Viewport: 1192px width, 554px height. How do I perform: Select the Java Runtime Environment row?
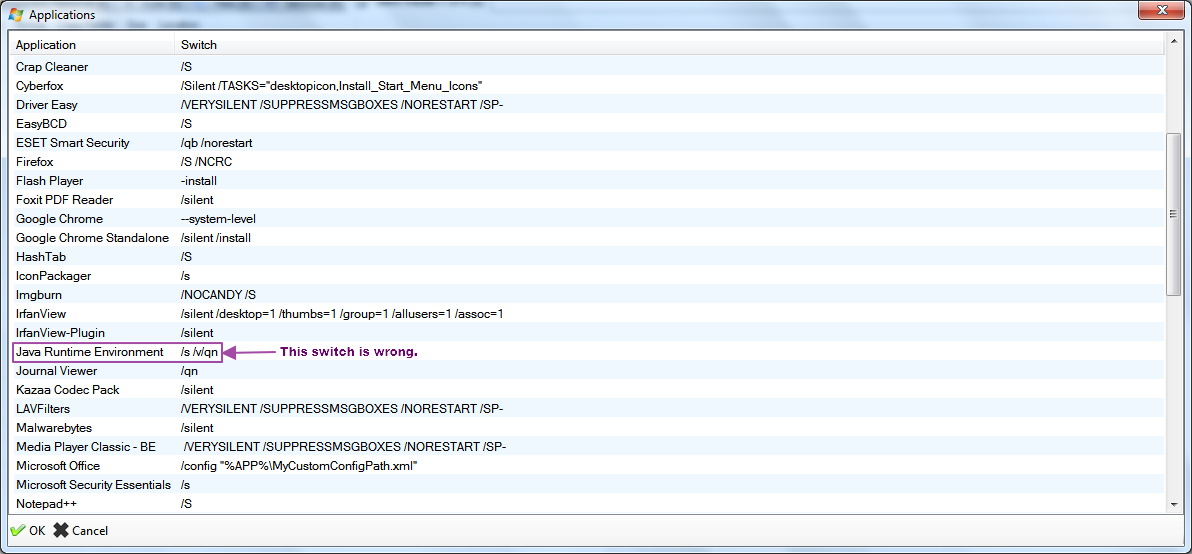point(90,352)
